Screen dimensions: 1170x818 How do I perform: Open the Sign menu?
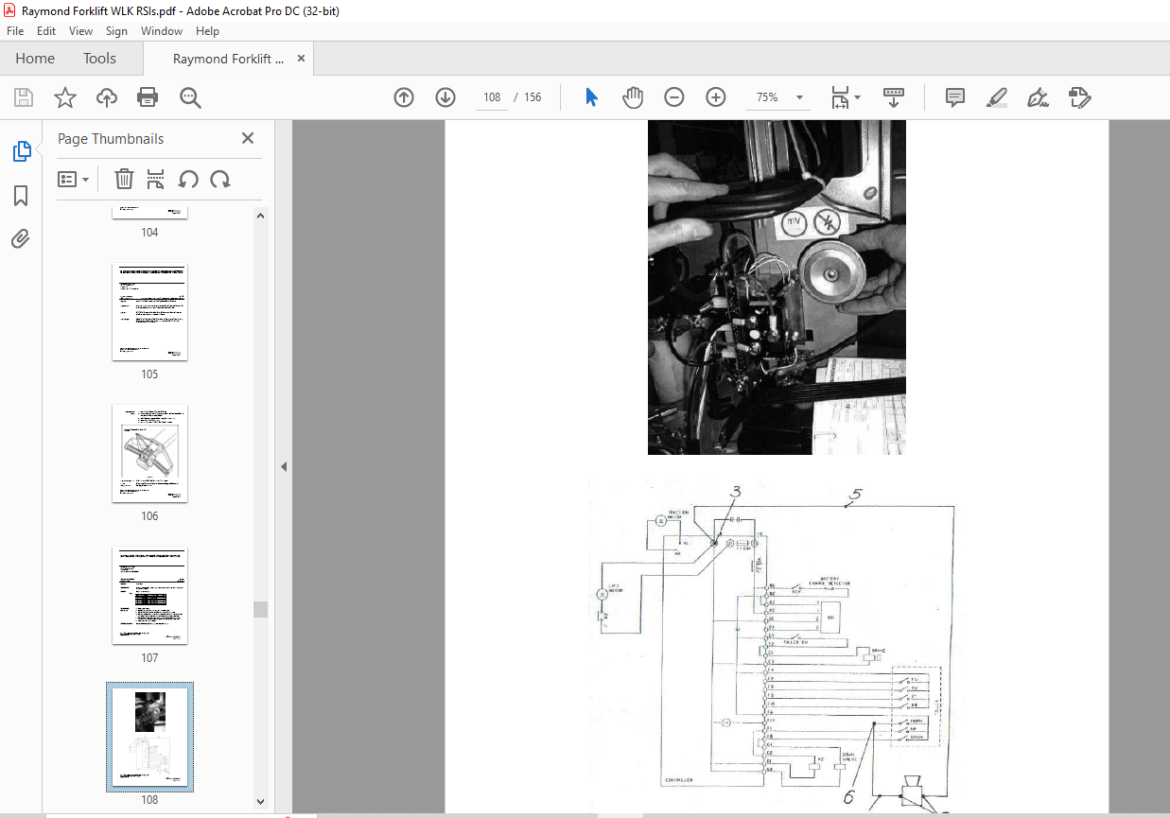[116, 31]
